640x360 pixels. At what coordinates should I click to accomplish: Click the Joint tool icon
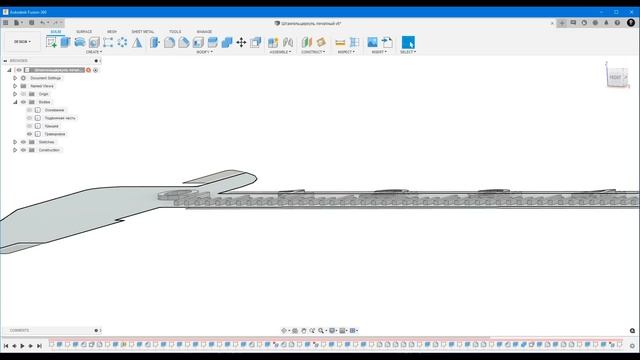click(288, 42)
